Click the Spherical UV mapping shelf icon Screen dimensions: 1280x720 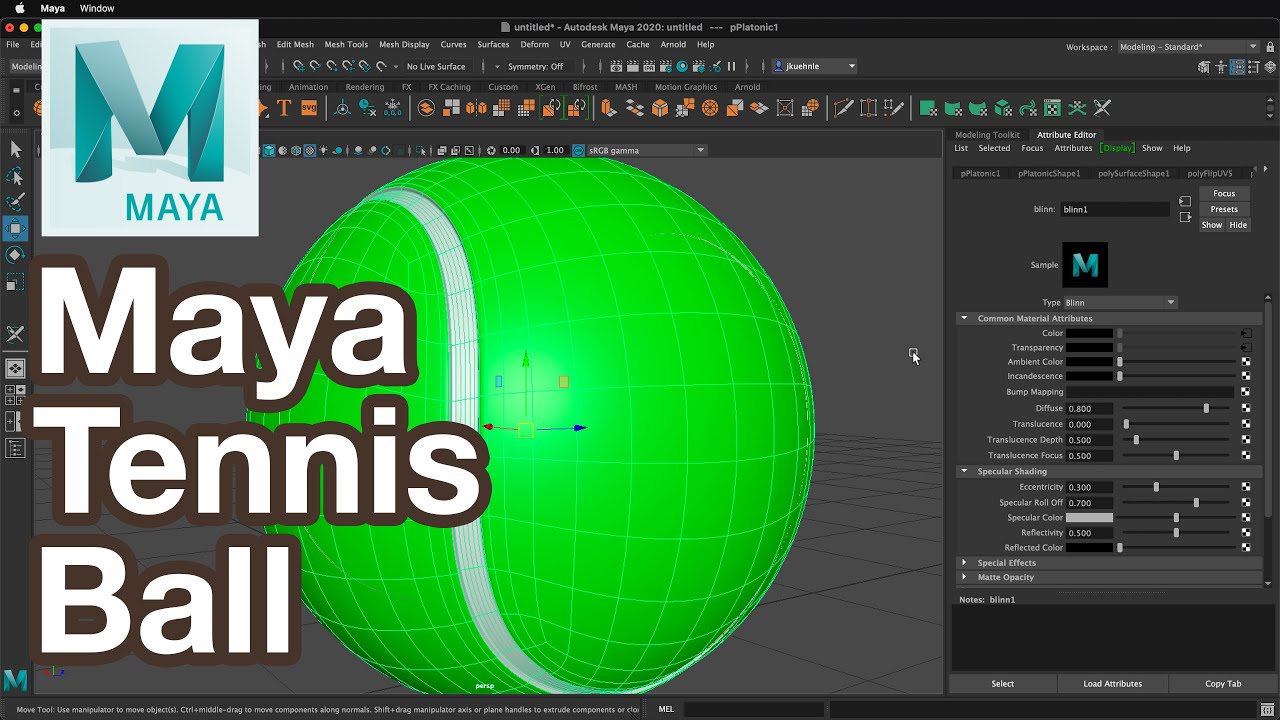point(978,107)
